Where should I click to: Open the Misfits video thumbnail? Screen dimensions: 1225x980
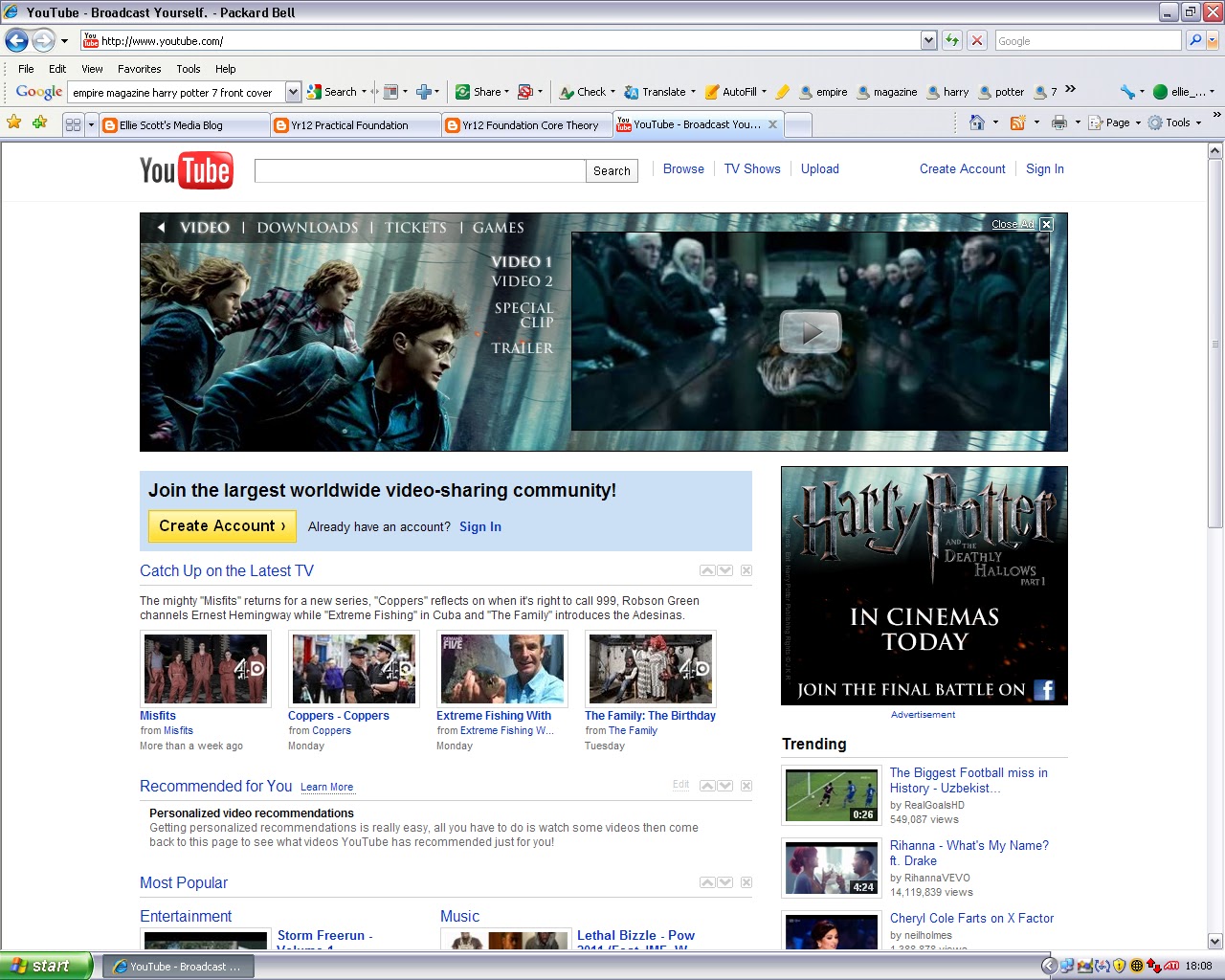(x=206, y=669)
